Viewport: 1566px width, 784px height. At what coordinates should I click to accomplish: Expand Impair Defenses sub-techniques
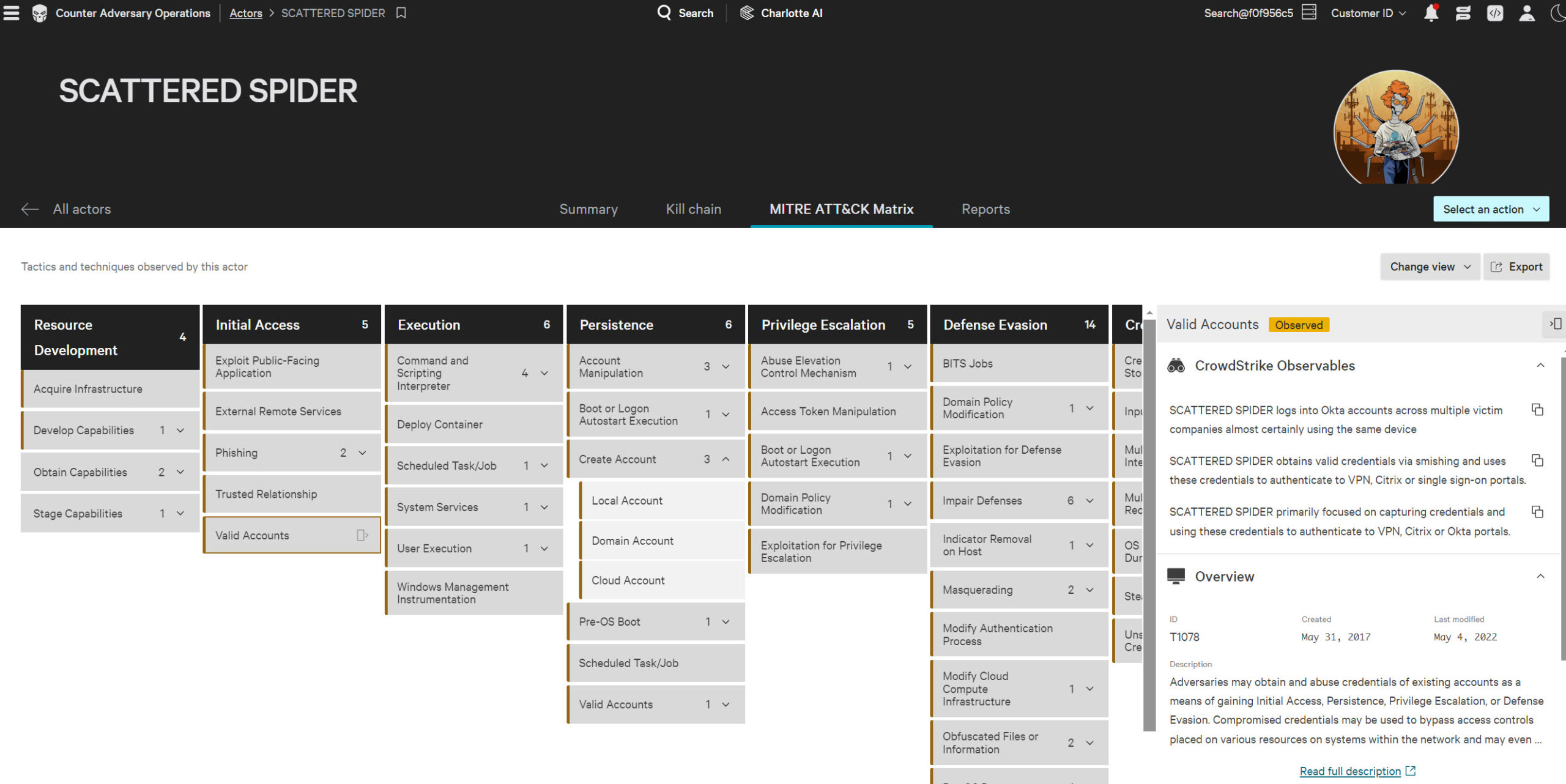[x=1089, y=501]
